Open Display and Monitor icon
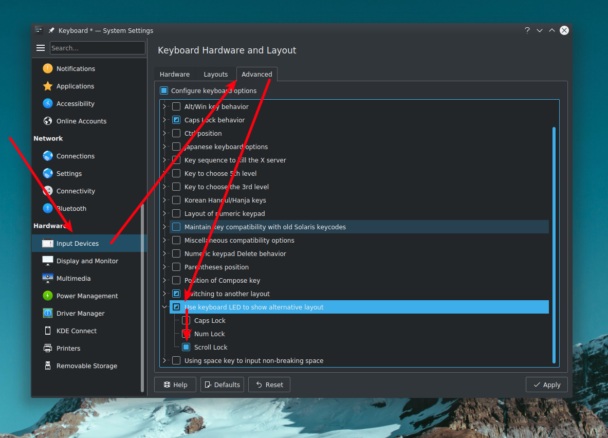Viewport: 608px width, 438px height. click(48, 261)
